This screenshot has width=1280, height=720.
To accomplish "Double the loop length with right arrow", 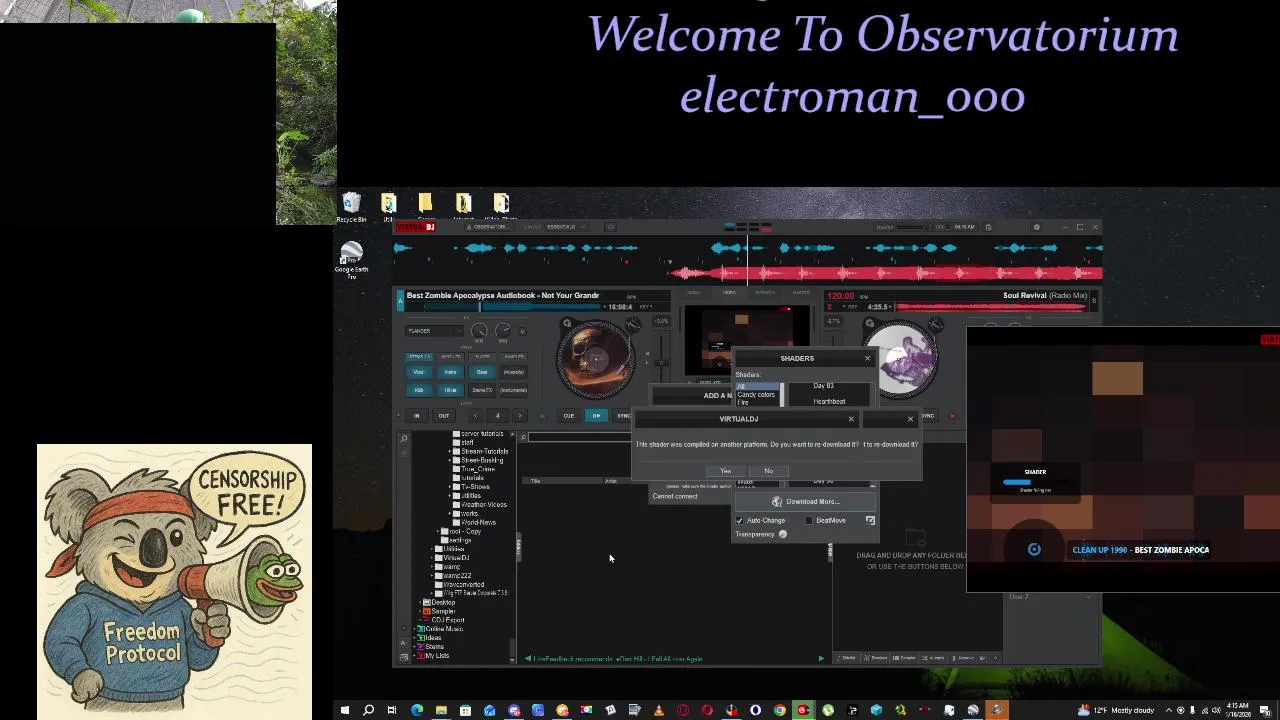I will coord(519,416).
